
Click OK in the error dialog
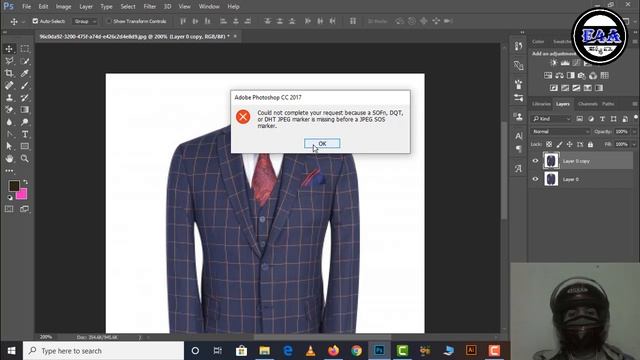click(322, 144)
